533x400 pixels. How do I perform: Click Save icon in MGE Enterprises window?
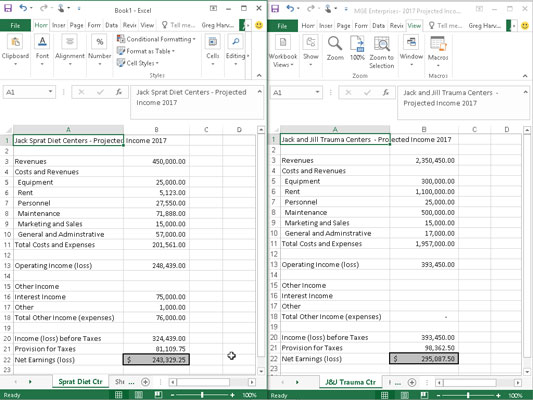275,8
